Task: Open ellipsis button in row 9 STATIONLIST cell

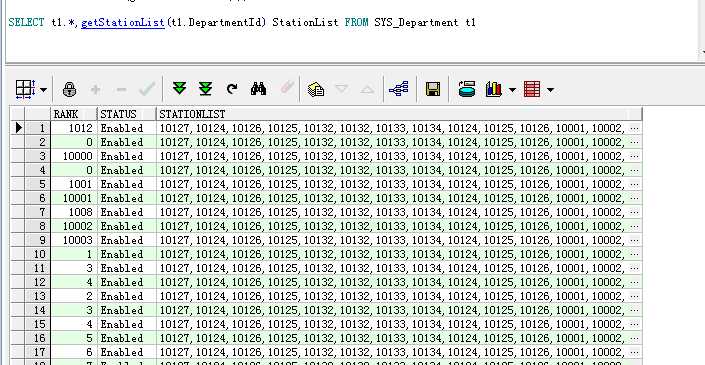Action: tap(634, 240)
